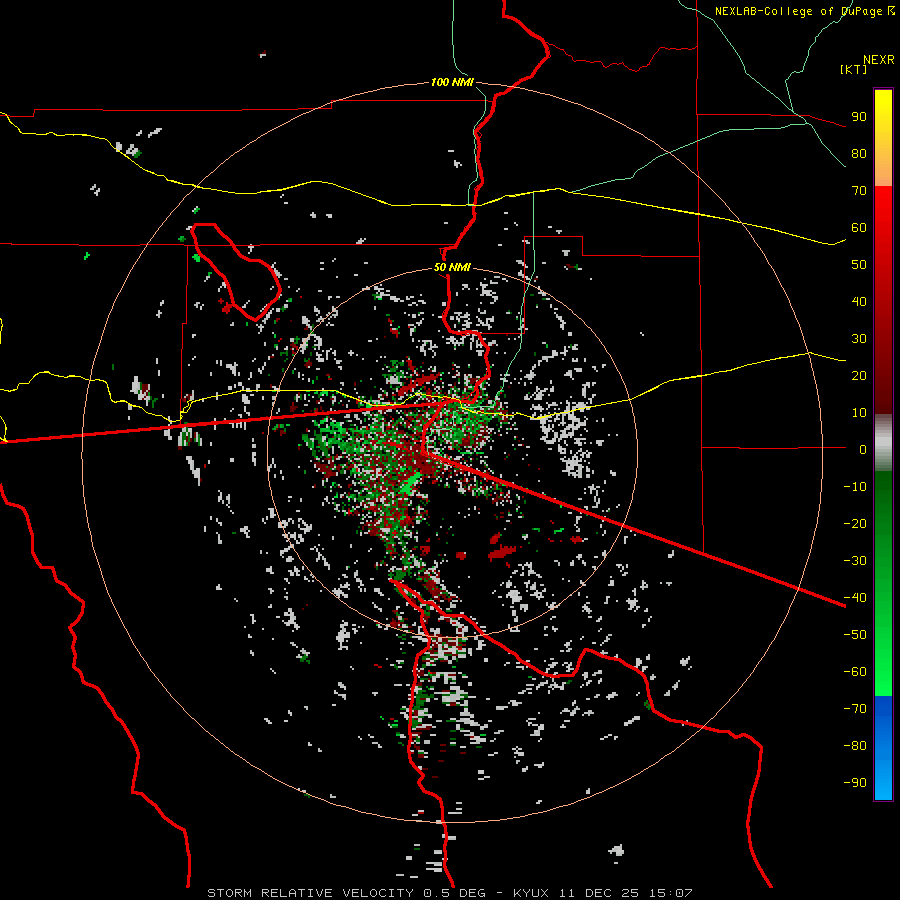Click the positive 50 scale label
Image resolution: width=900 pixels, height=900 pixels.
(859, 265)
